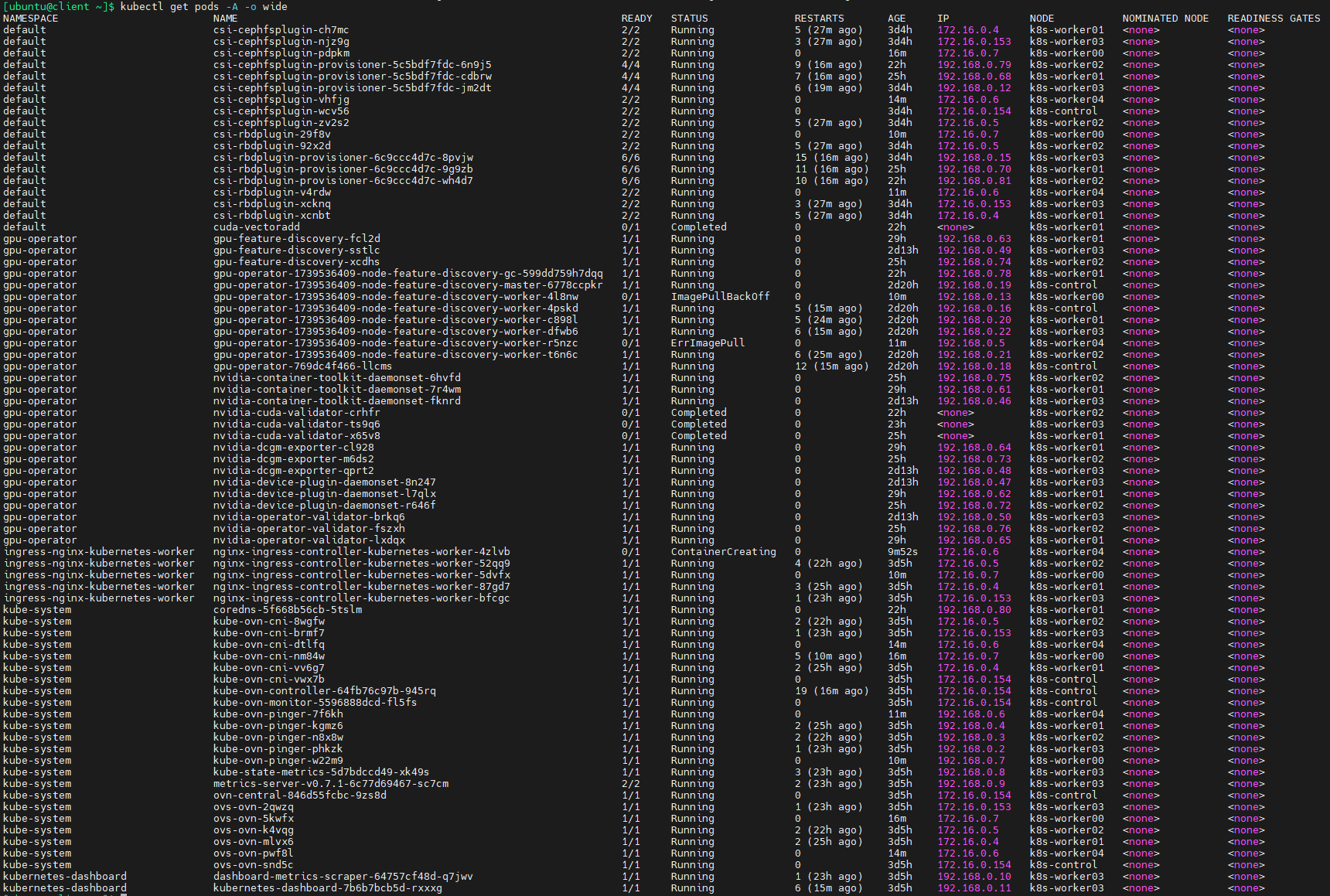Image resolution: width=1330 pixels, height=896 pixels.
Task: Select pod coredns-5f668b56cb-5tslm
Action: click(x=287, y=609)
